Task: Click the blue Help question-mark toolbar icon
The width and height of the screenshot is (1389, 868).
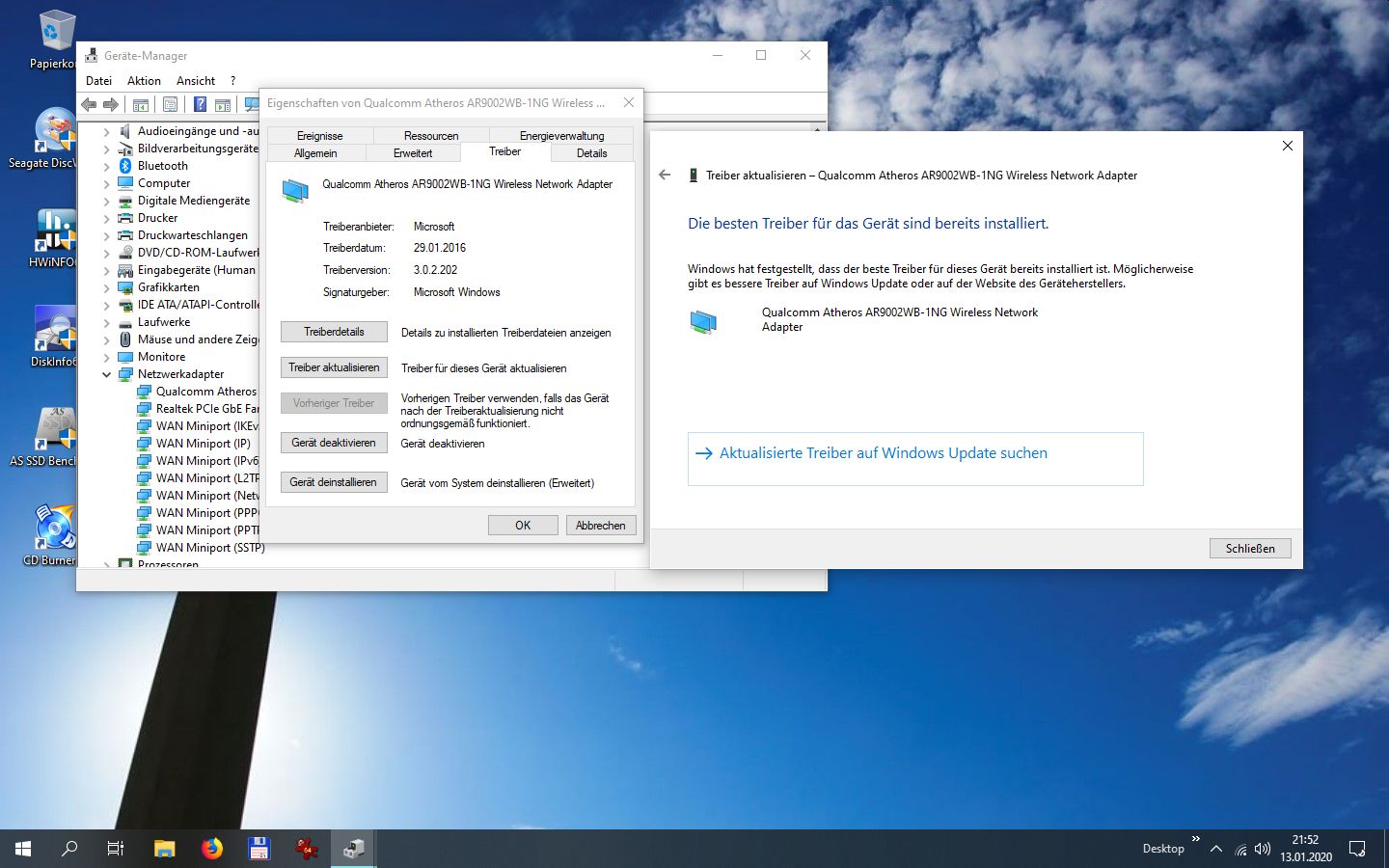Action: tap(200, 104)
